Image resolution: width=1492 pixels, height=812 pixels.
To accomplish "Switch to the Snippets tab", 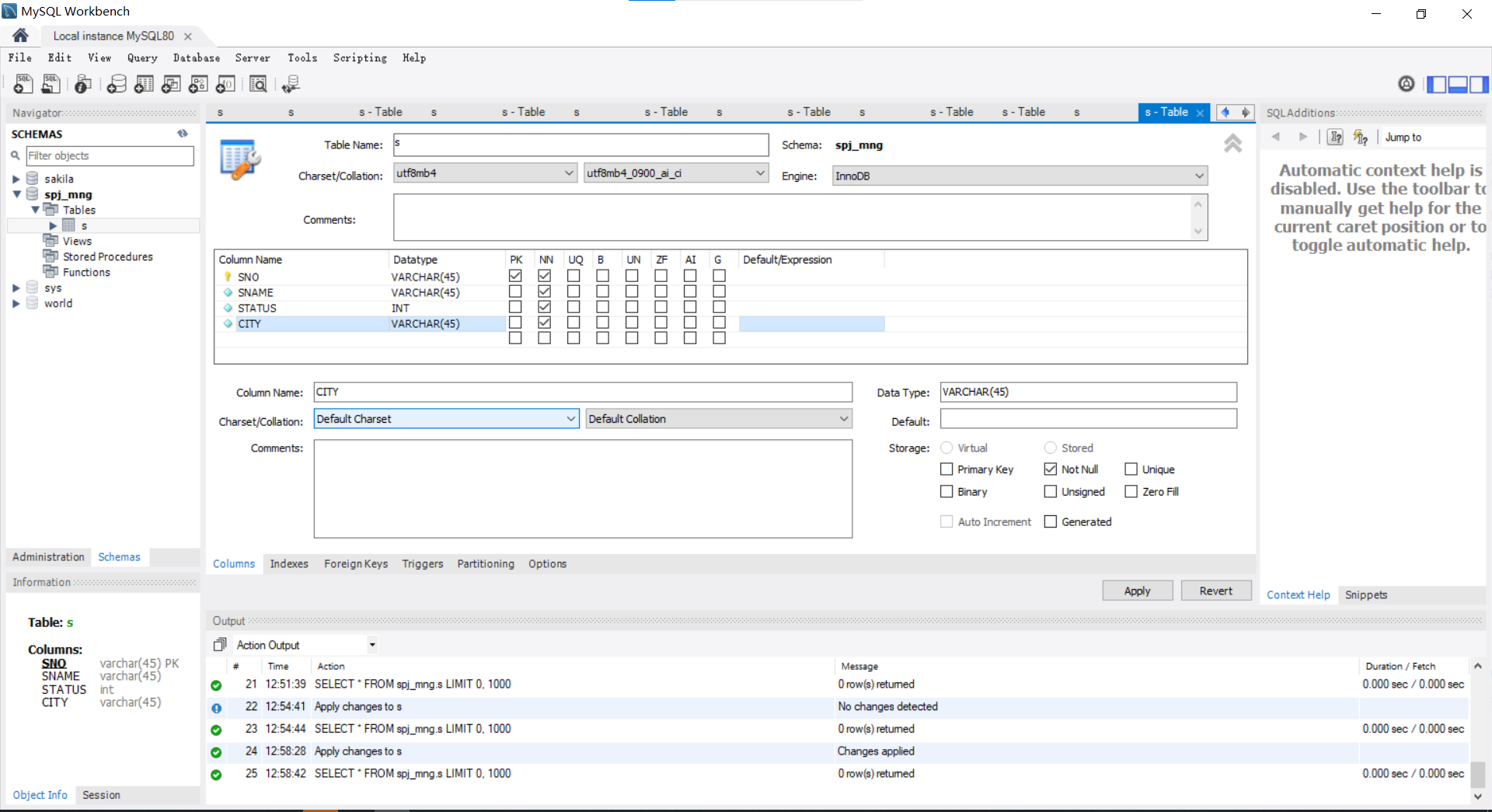I will click(1366, 595).
